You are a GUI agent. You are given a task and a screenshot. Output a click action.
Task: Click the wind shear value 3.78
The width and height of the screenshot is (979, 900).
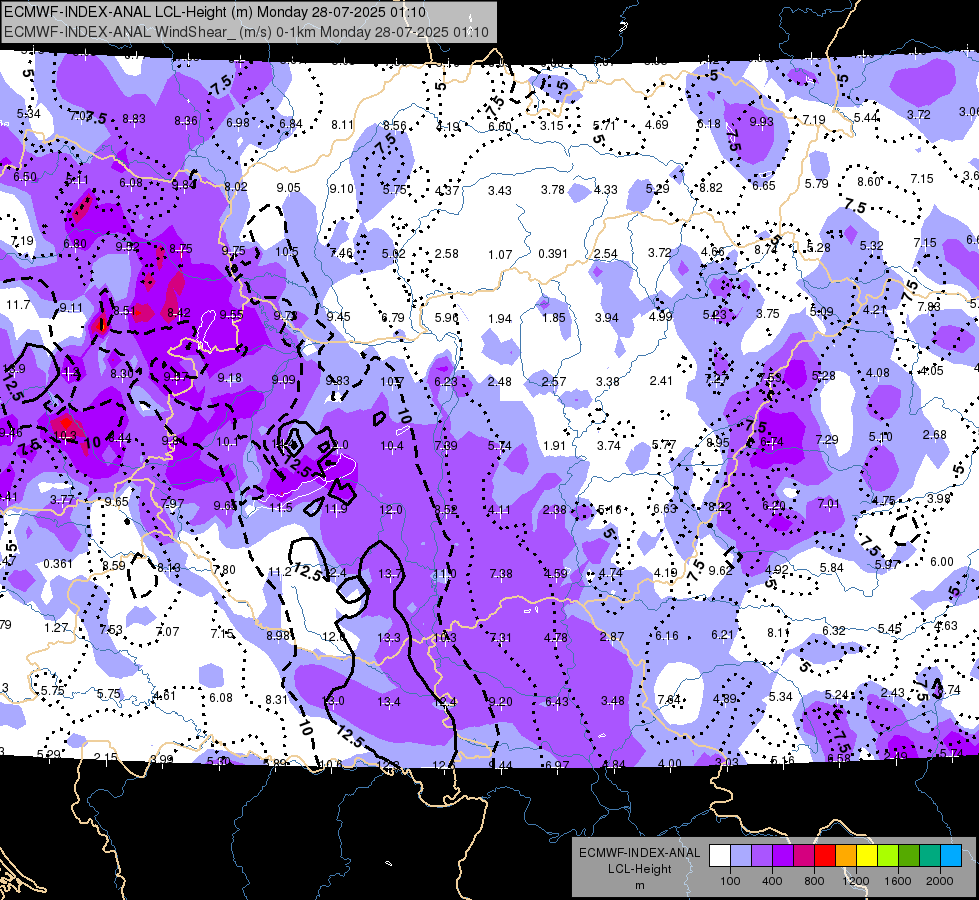(x=553, y=189)
